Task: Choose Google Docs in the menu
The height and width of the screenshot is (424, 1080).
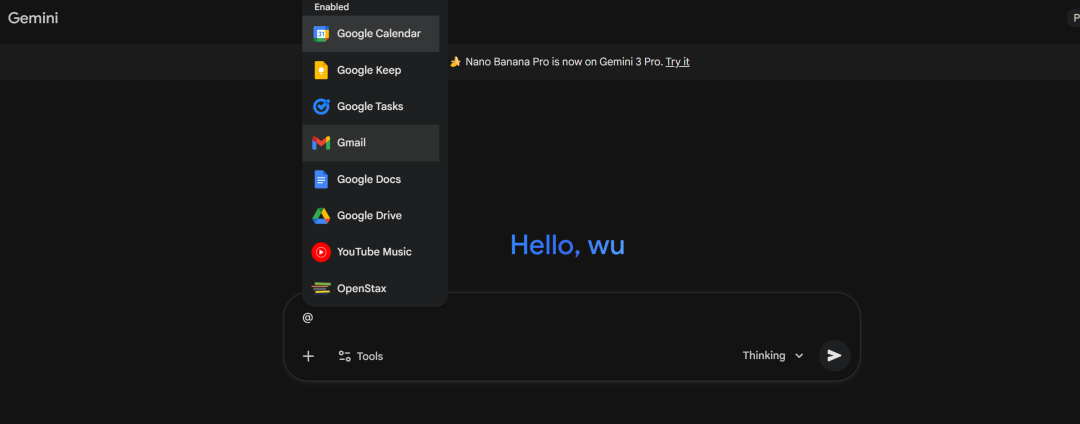Action: (x=371, y=180)
